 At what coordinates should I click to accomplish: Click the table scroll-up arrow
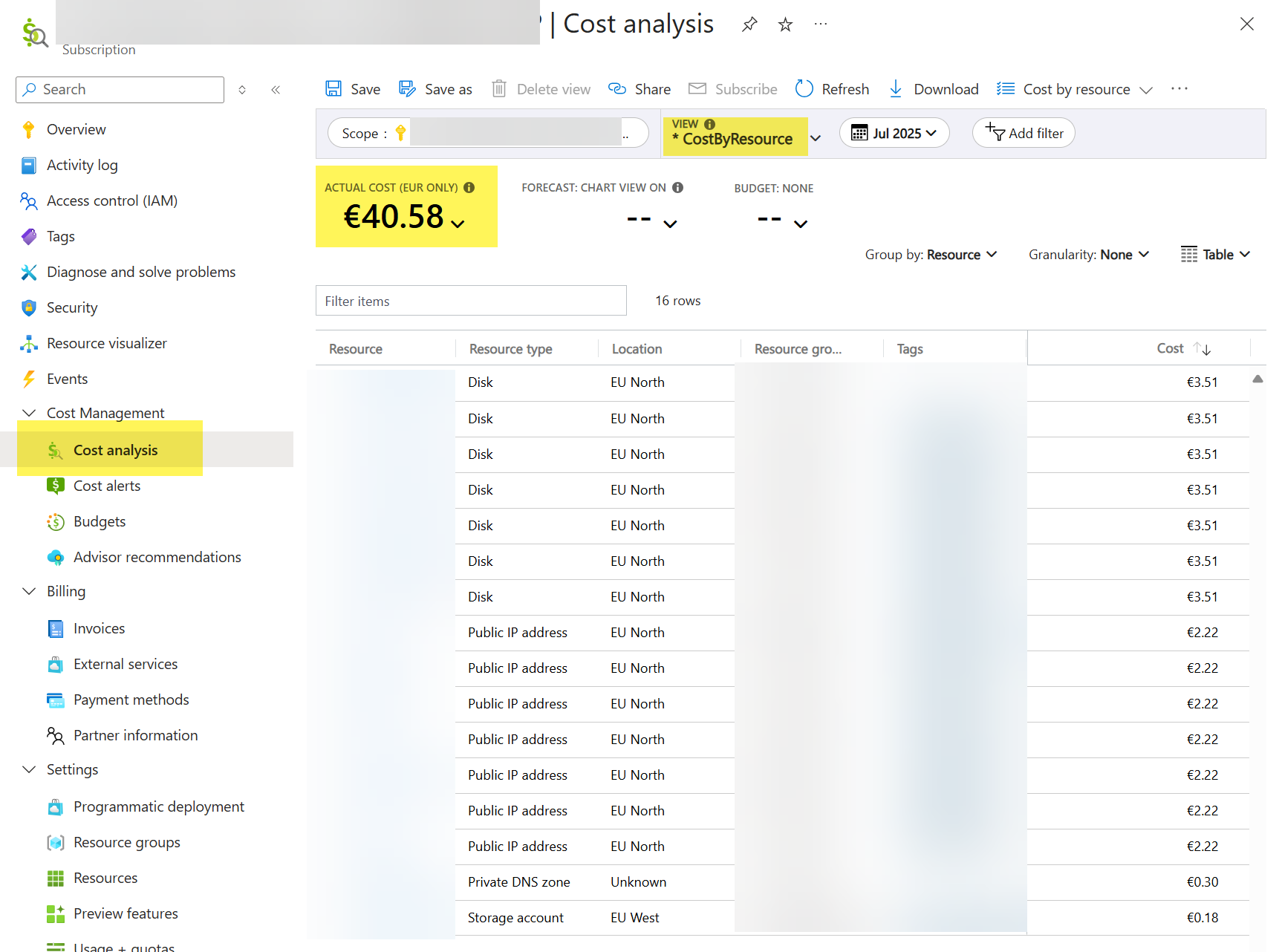click(1257, 379)
